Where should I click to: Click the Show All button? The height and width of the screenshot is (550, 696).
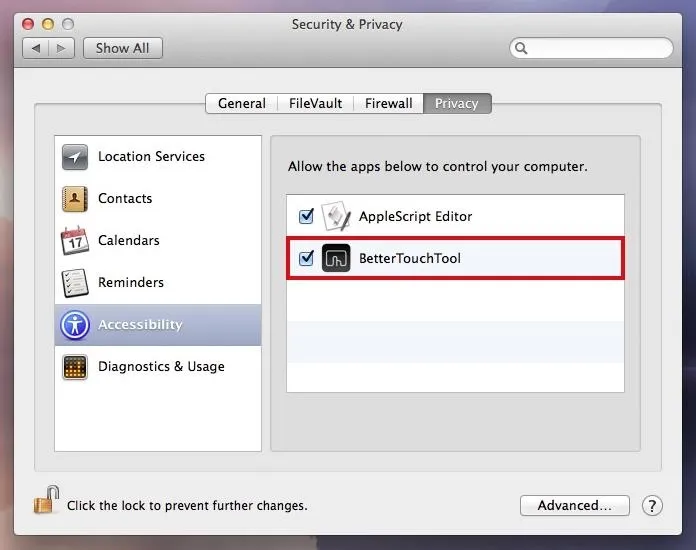click(123, 48)
